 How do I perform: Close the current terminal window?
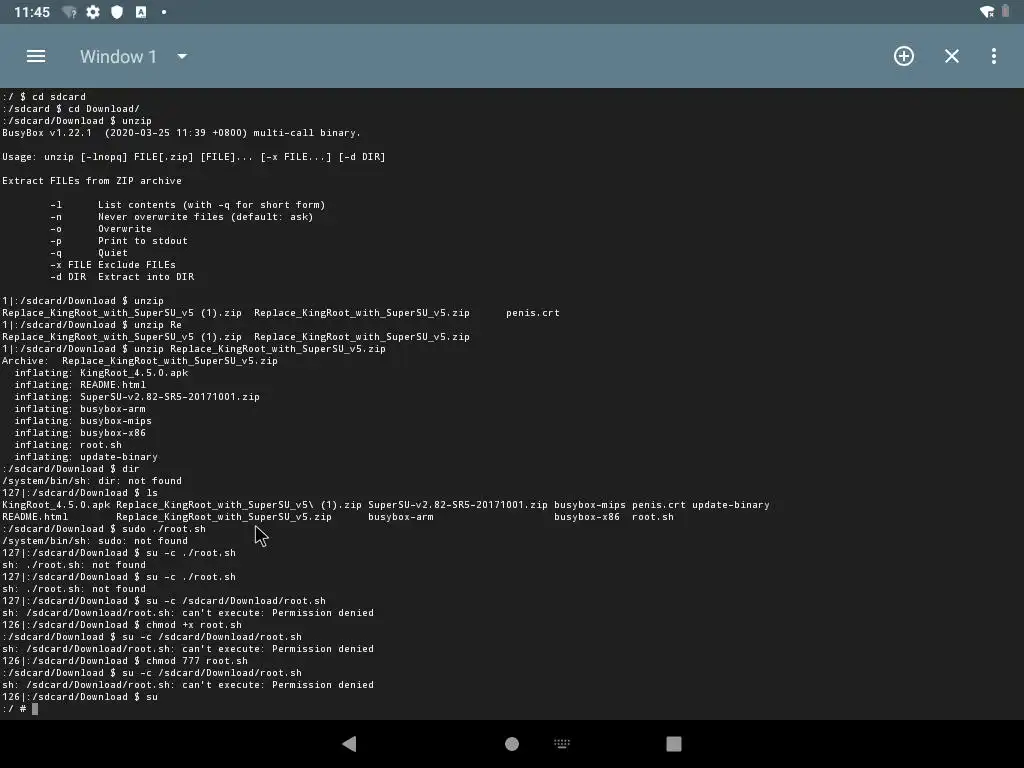952,56
